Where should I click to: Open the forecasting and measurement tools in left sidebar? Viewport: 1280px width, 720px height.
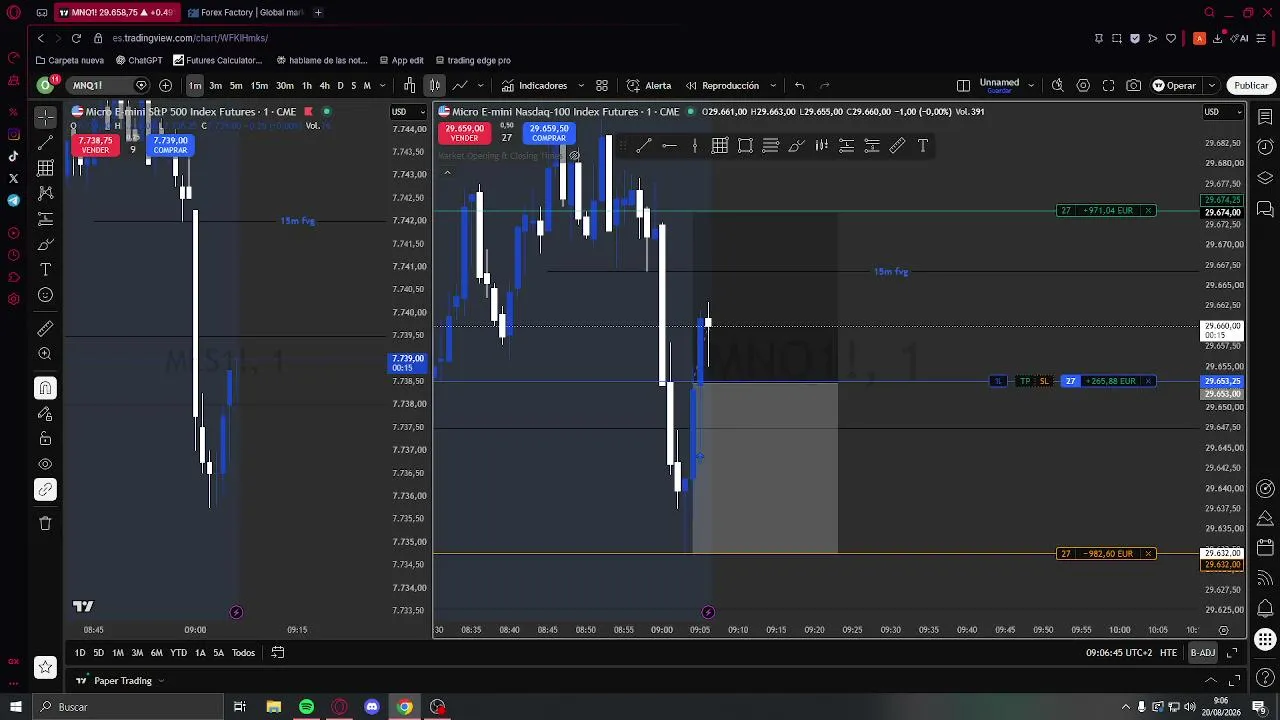click(x=45, y=219)
